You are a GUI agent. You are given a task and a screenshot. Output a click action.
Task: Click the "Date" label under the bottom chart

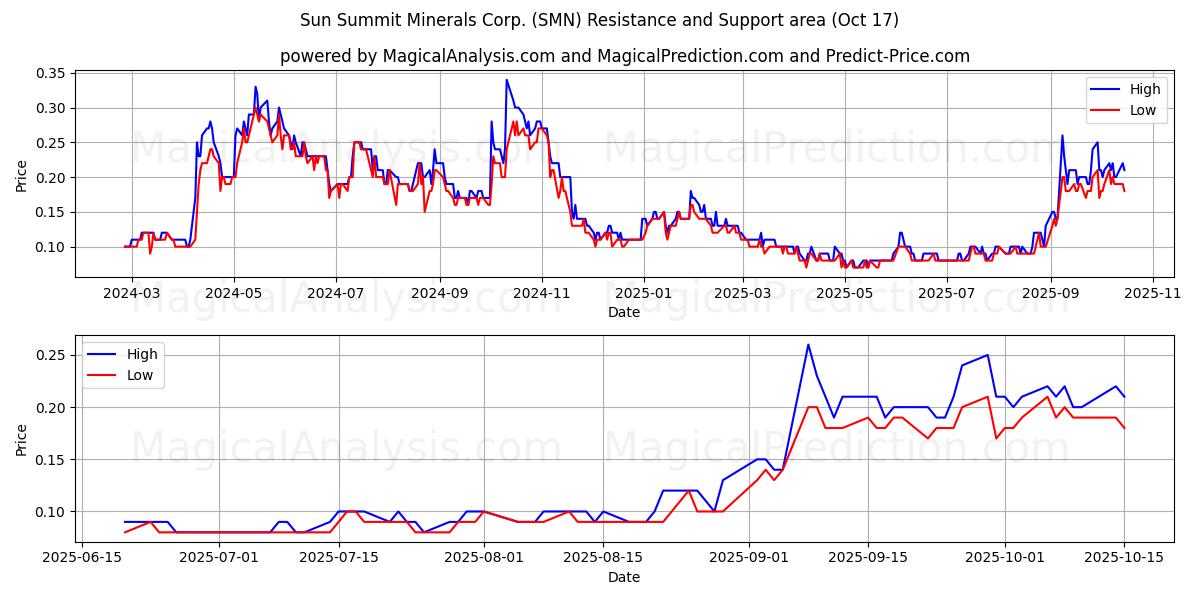[624, 577]
